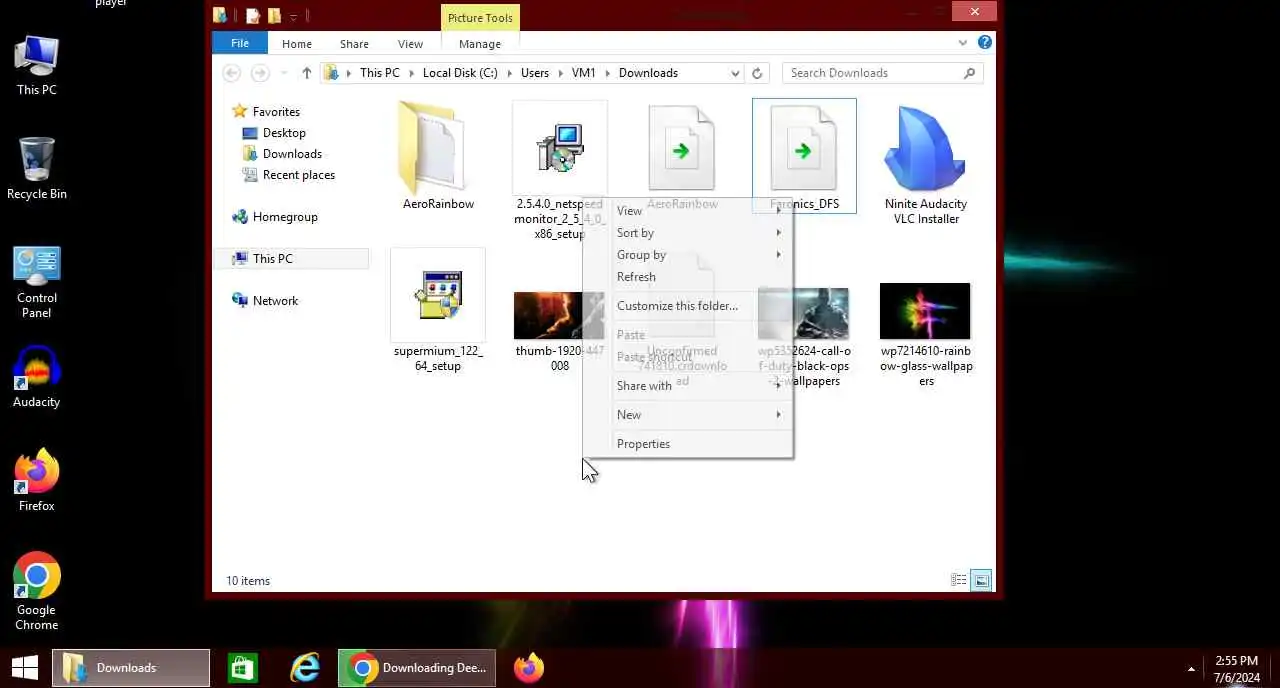Screen dimensions: 1280x688
Task: Open Internet Explorer taskbar icon
Action: (305, 668)
